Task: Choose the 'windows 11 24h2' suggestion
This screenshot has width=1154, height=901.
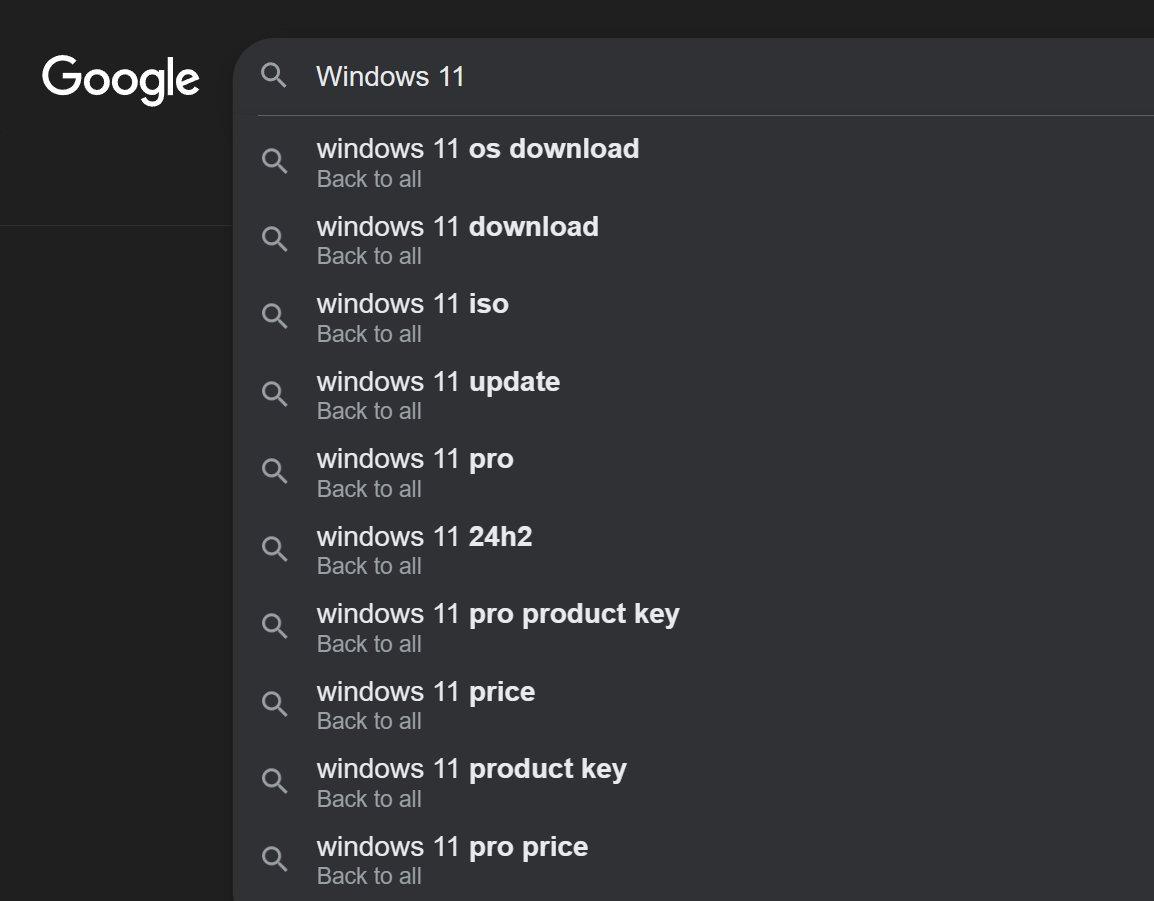Action: [693, 550]
